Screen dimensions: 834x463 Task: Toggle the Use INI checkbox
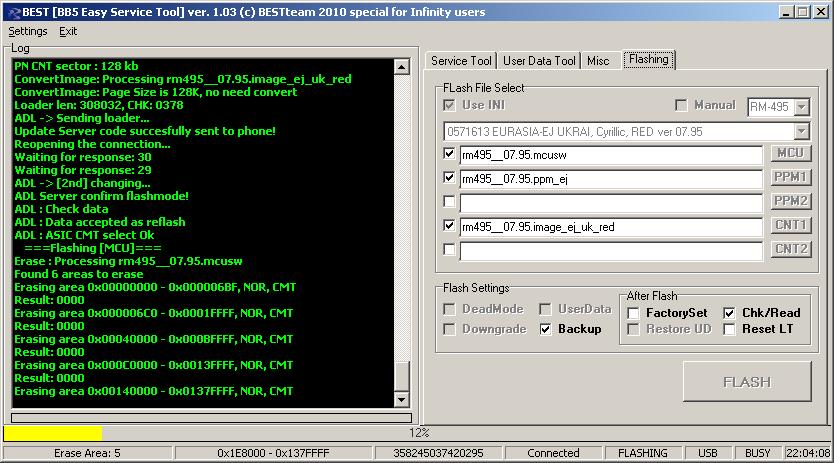(449, 105)
